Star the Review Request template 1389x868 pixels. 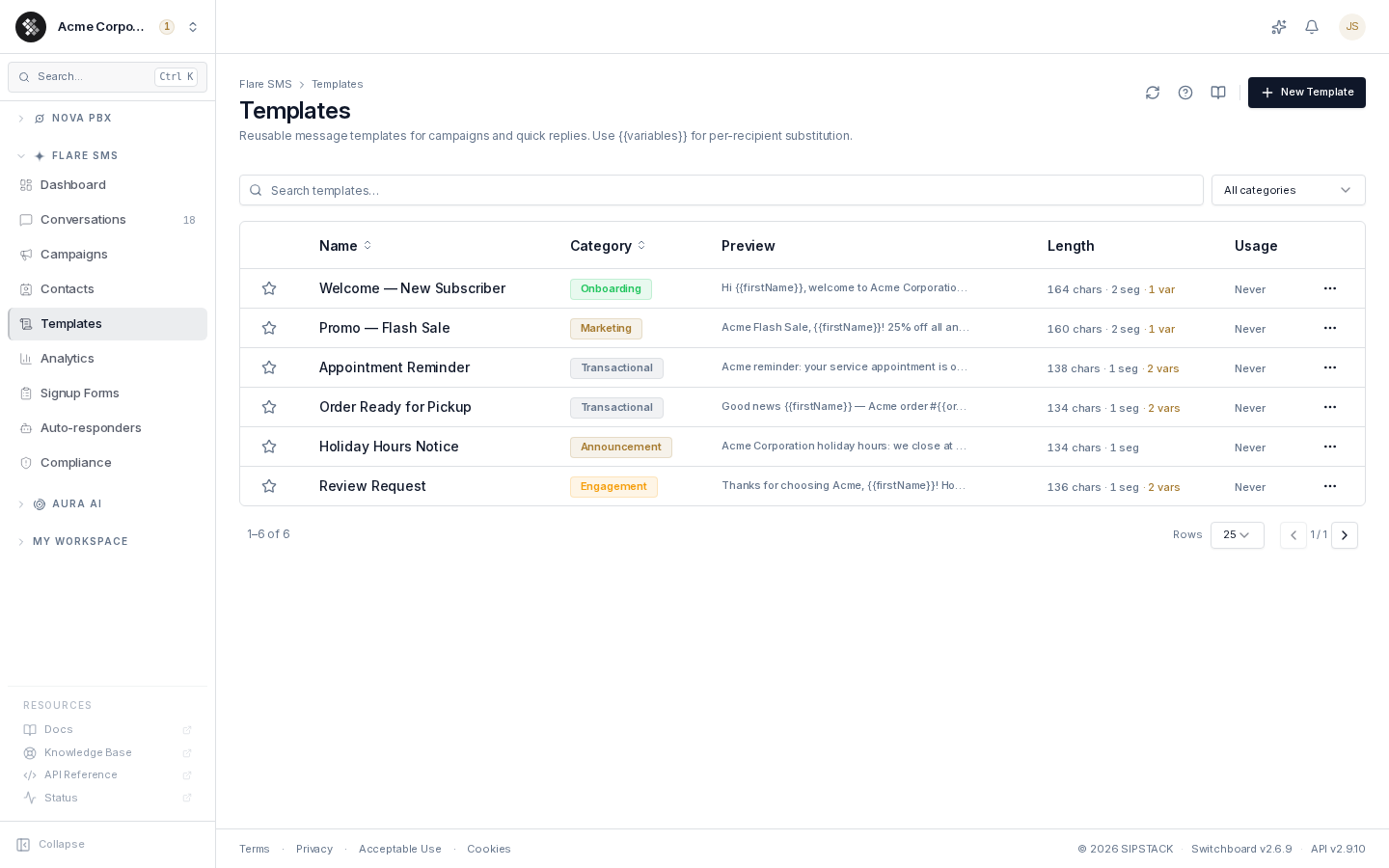269,486
